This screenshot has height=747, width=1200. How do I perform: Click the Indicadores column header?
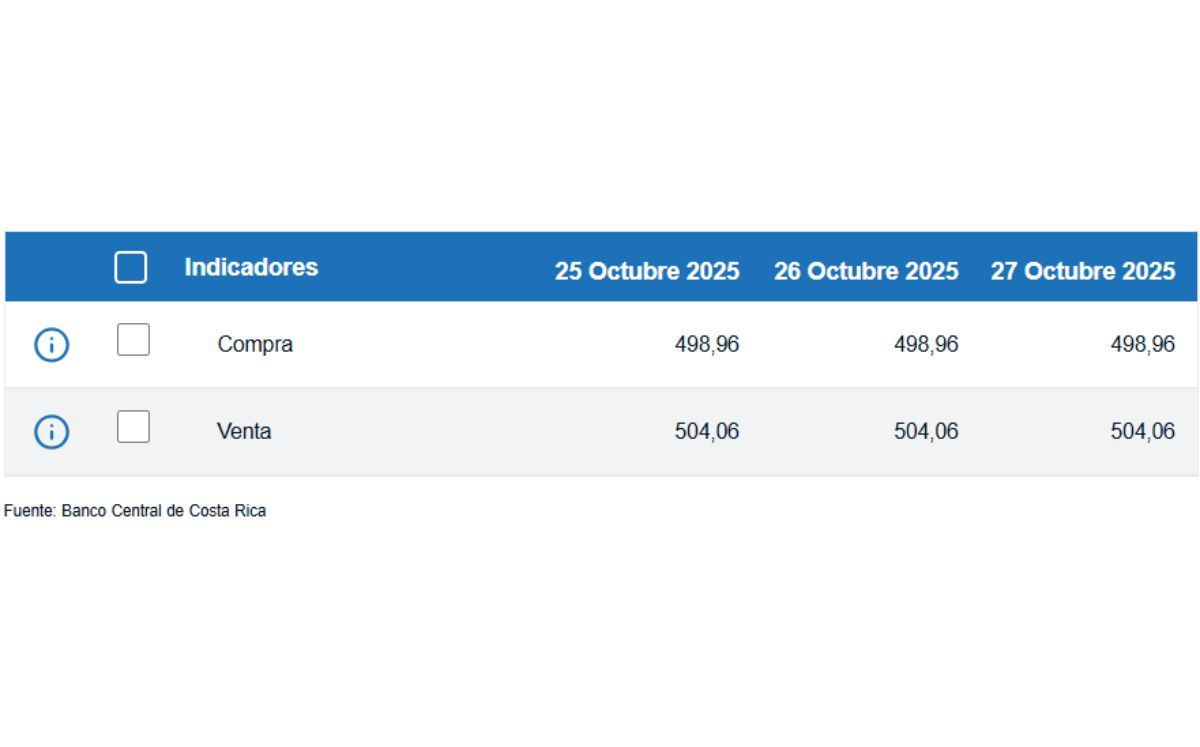click(251, 267)
